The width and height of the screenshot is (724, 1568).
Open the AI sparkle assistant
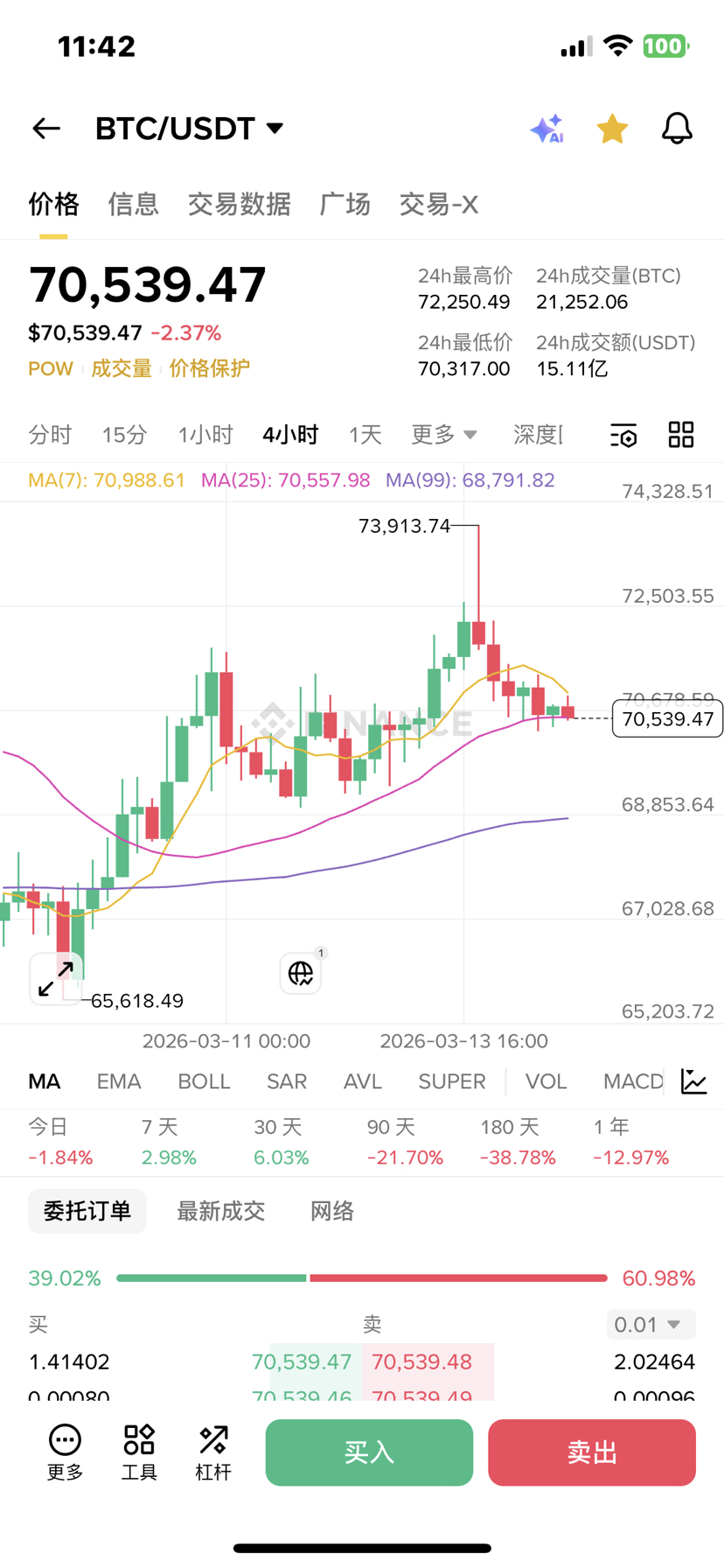tap(547, 129)
